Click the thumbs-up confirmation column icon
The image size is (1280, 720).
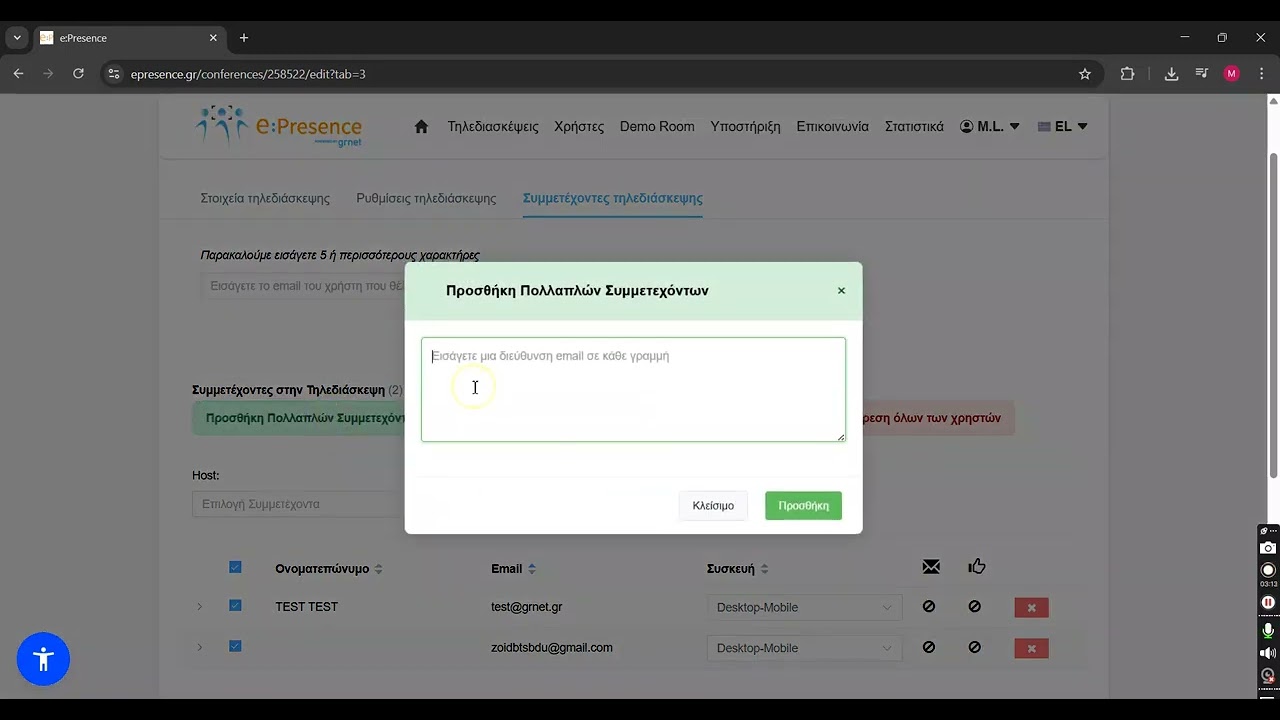click(977, 567)
